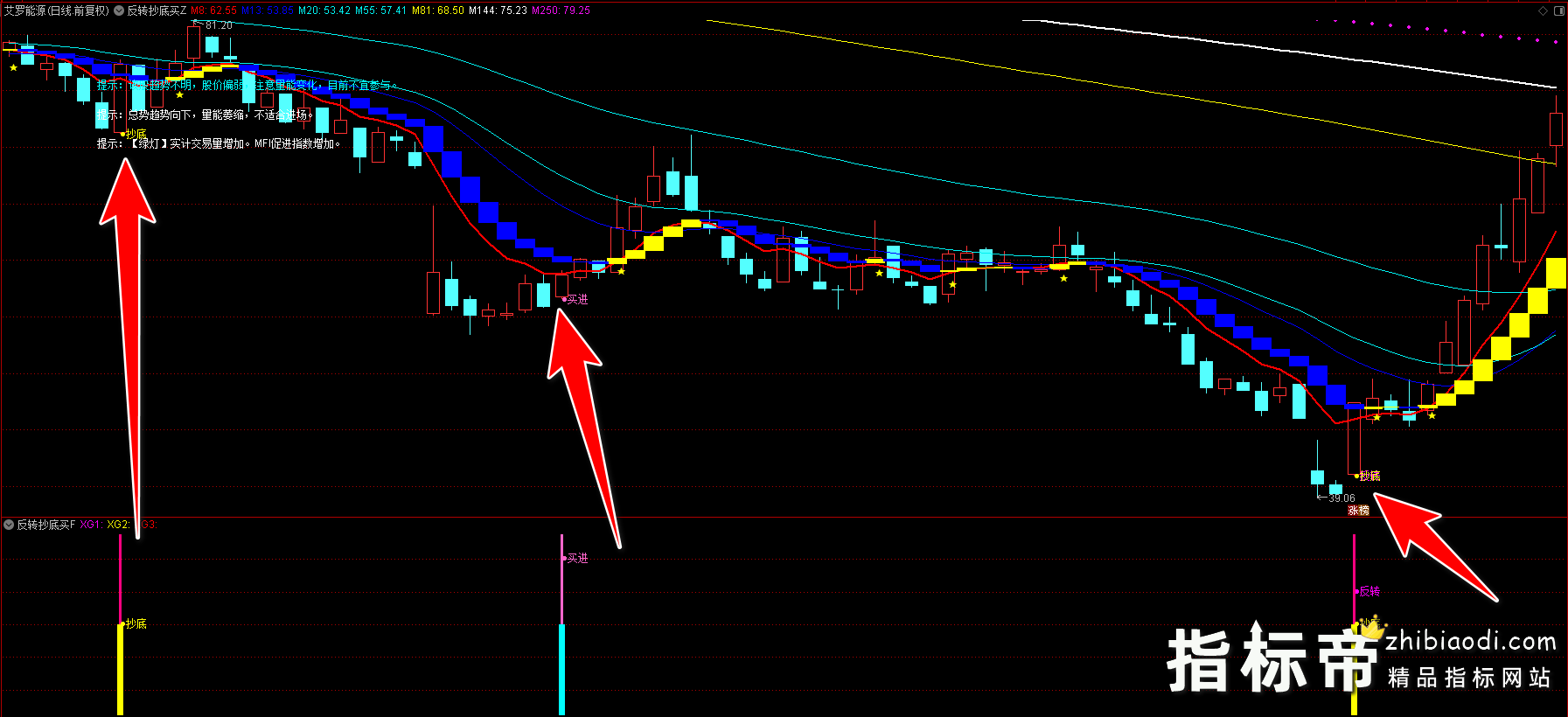This screenshot has height=717, width=1568.
Task: Click the 涨榜 tag below the low
Action: tap(1358, 511)
